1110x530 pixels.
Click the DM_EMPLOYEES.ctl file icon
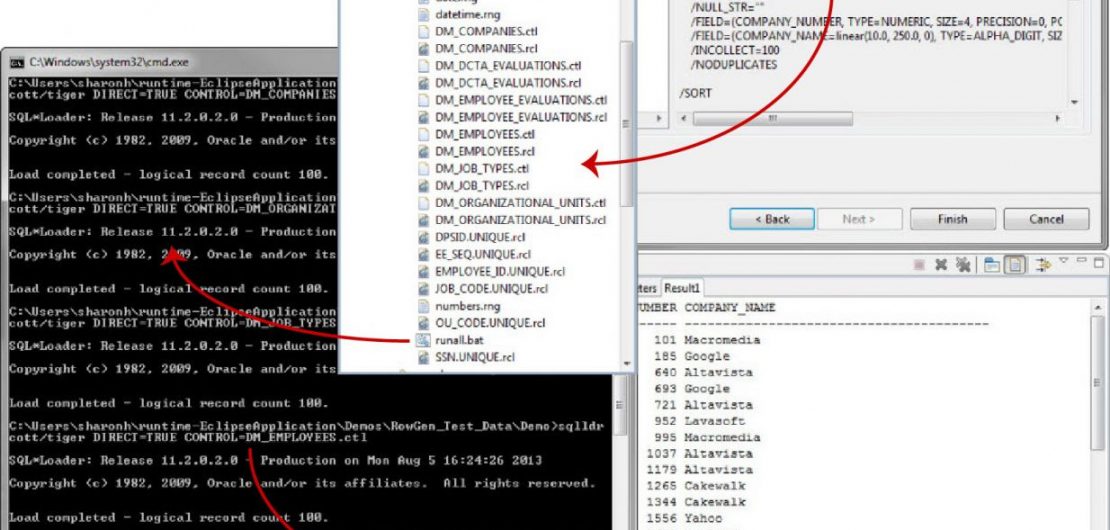(423, 134)
